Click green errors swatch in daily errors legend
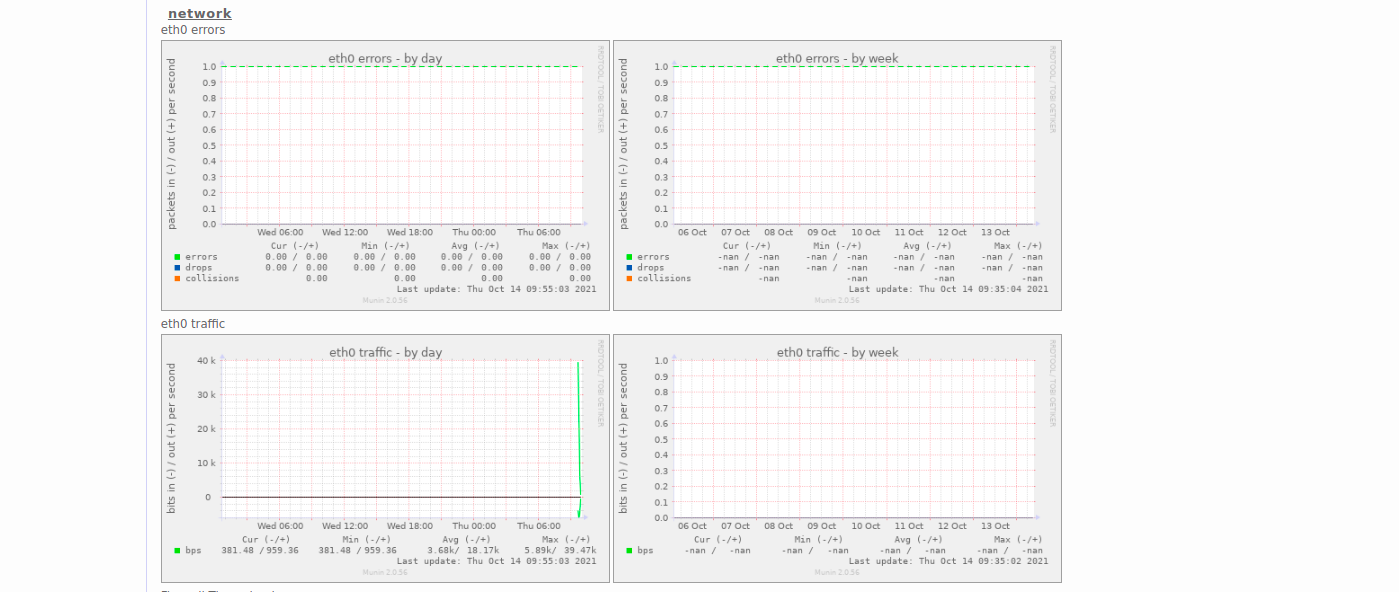 coord(177,257)
